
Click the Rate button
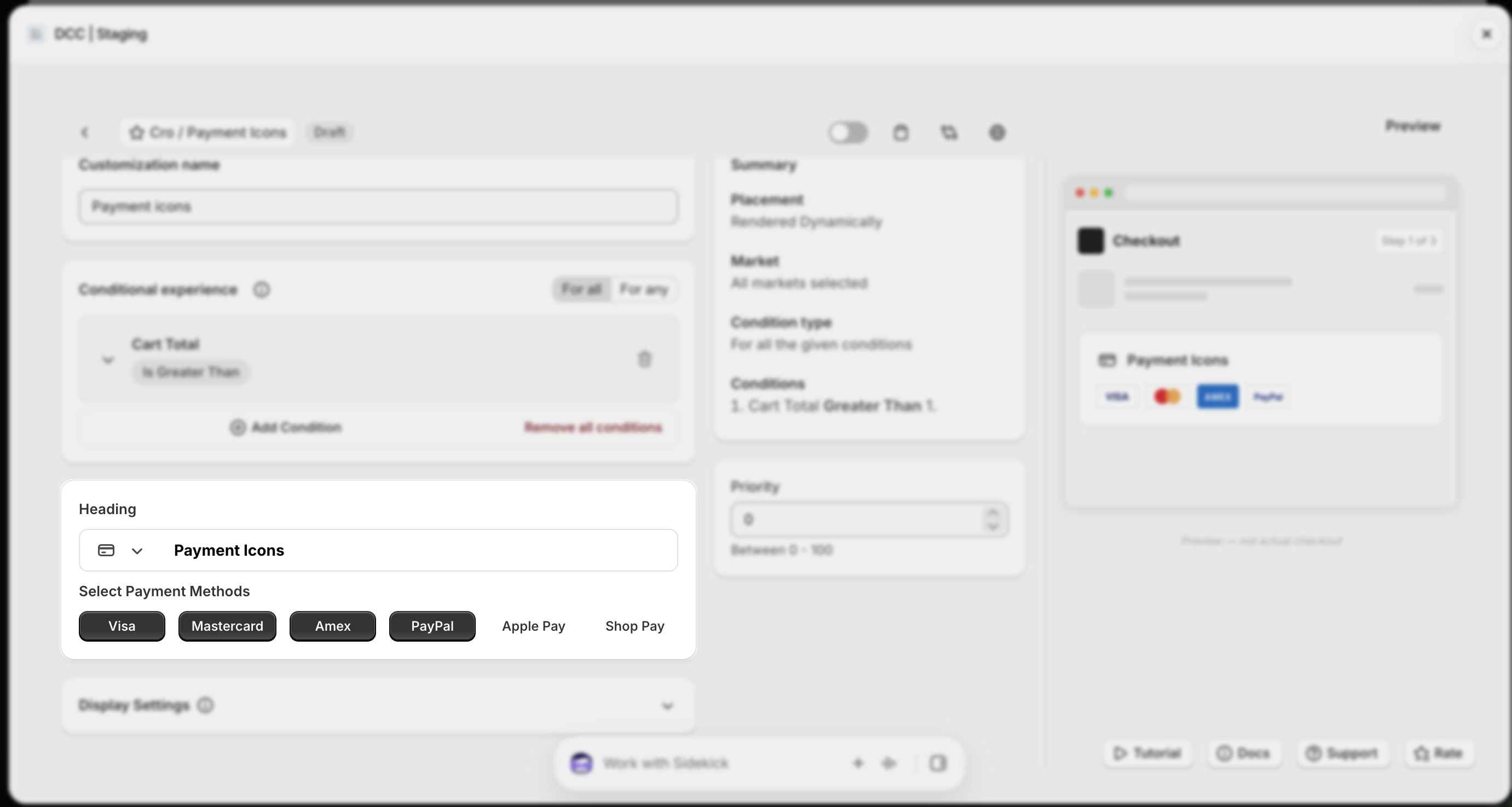point(1439,753)
